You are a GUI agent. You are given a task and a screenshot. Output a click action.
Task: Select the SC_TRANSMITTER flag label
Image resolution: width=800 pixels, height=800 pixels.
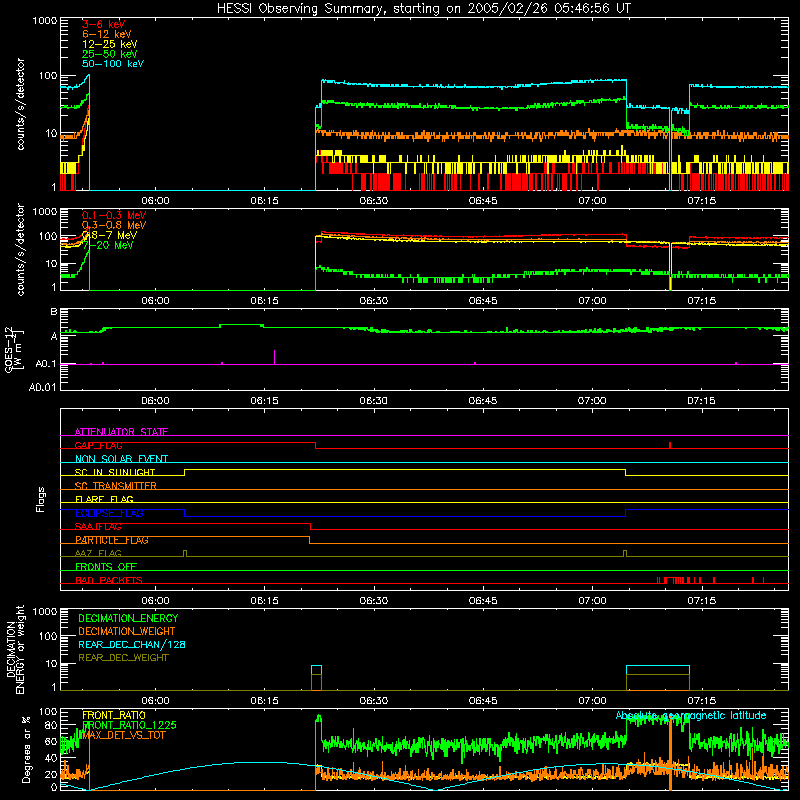pyautogui.click(x=115, y=486)
